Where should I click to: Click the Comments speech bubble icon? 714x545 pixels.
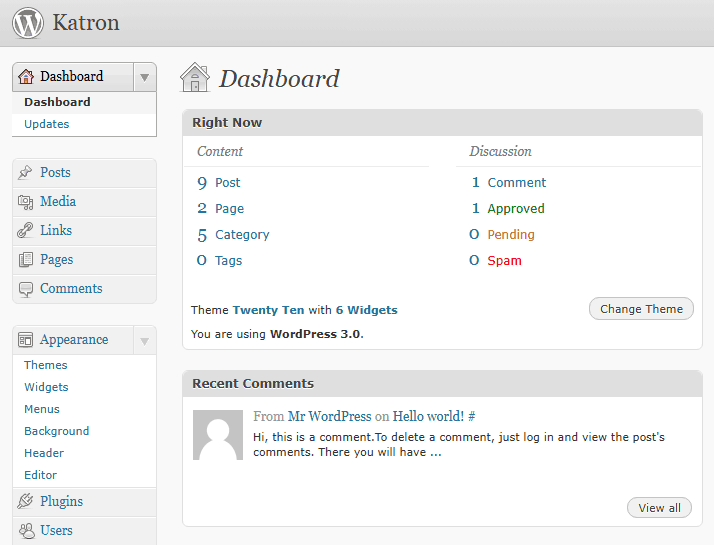[26, 289]
